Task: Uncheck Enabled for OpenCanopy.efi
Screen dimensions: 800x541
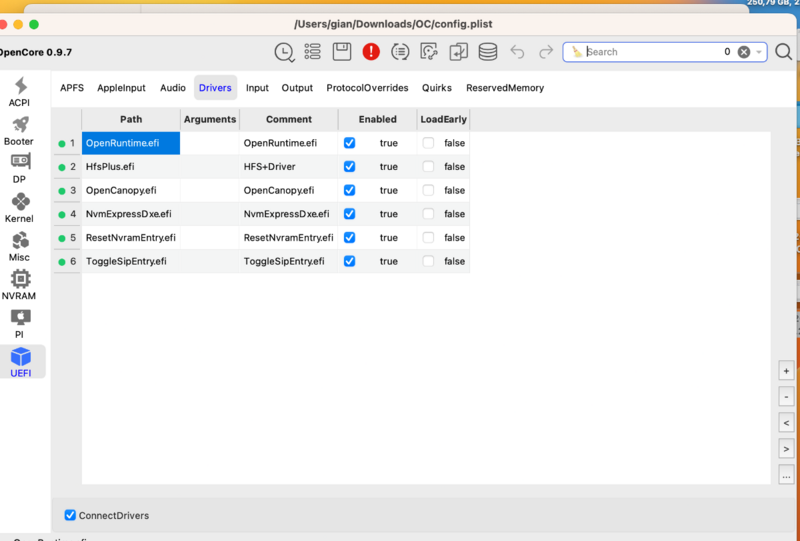Action: 349,190
